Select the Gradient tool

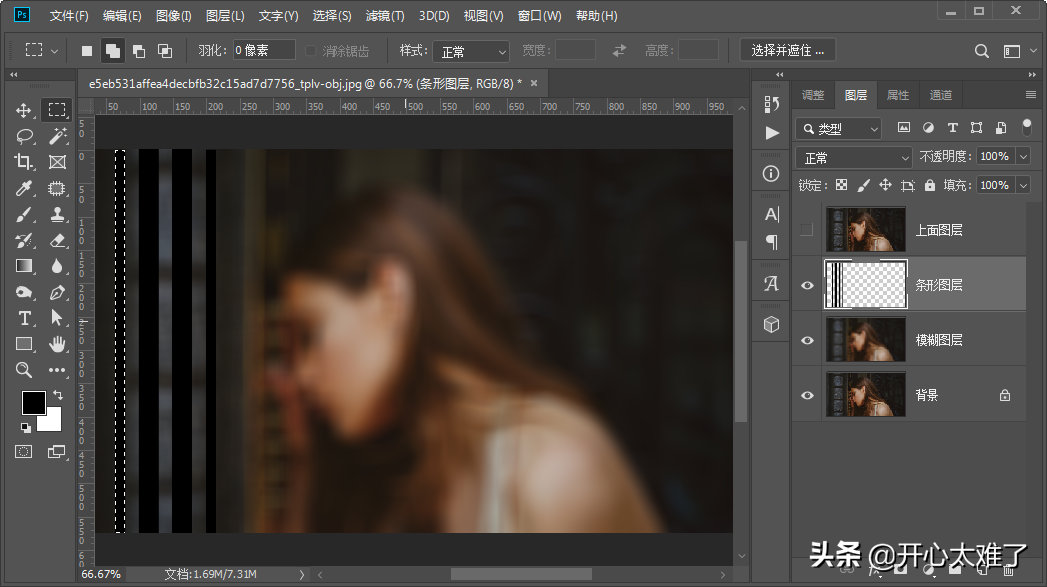tap(23, 266)
